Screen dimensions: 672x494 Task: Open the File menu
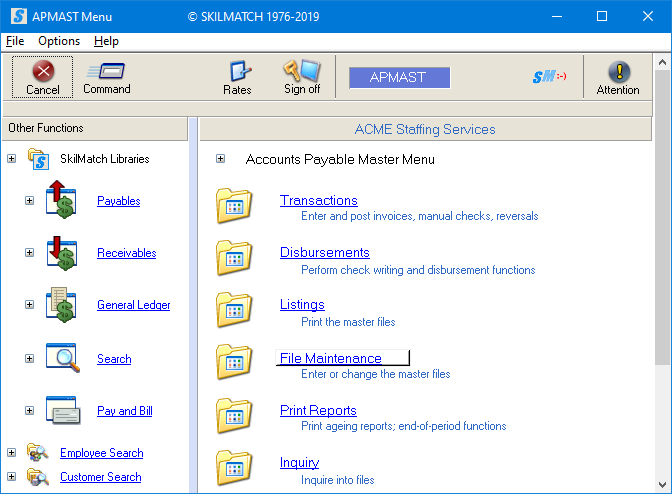tap(14, 41)
